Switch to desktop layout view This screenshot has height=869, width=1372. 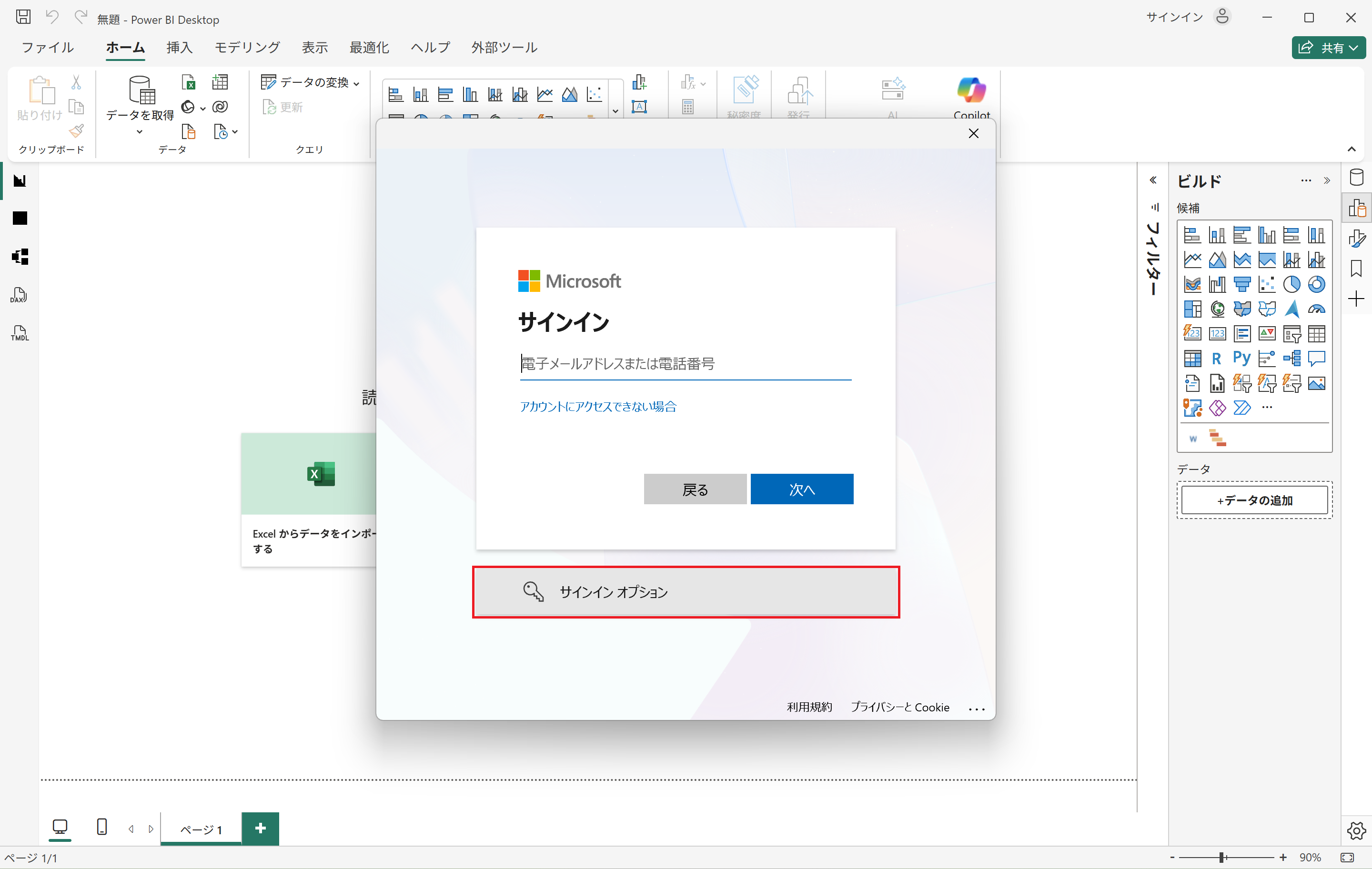[x=60, y=827]
